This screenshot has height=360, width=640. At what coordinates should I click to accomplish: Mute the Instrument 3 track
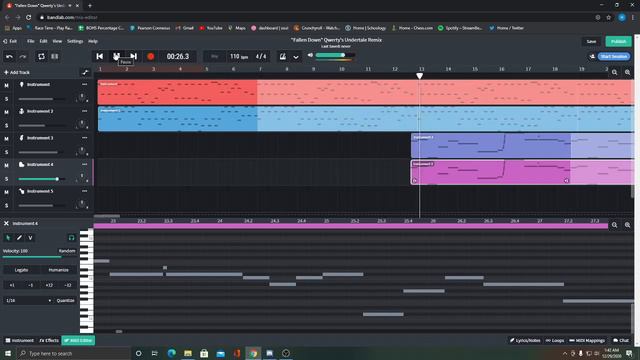pos(6,139)
